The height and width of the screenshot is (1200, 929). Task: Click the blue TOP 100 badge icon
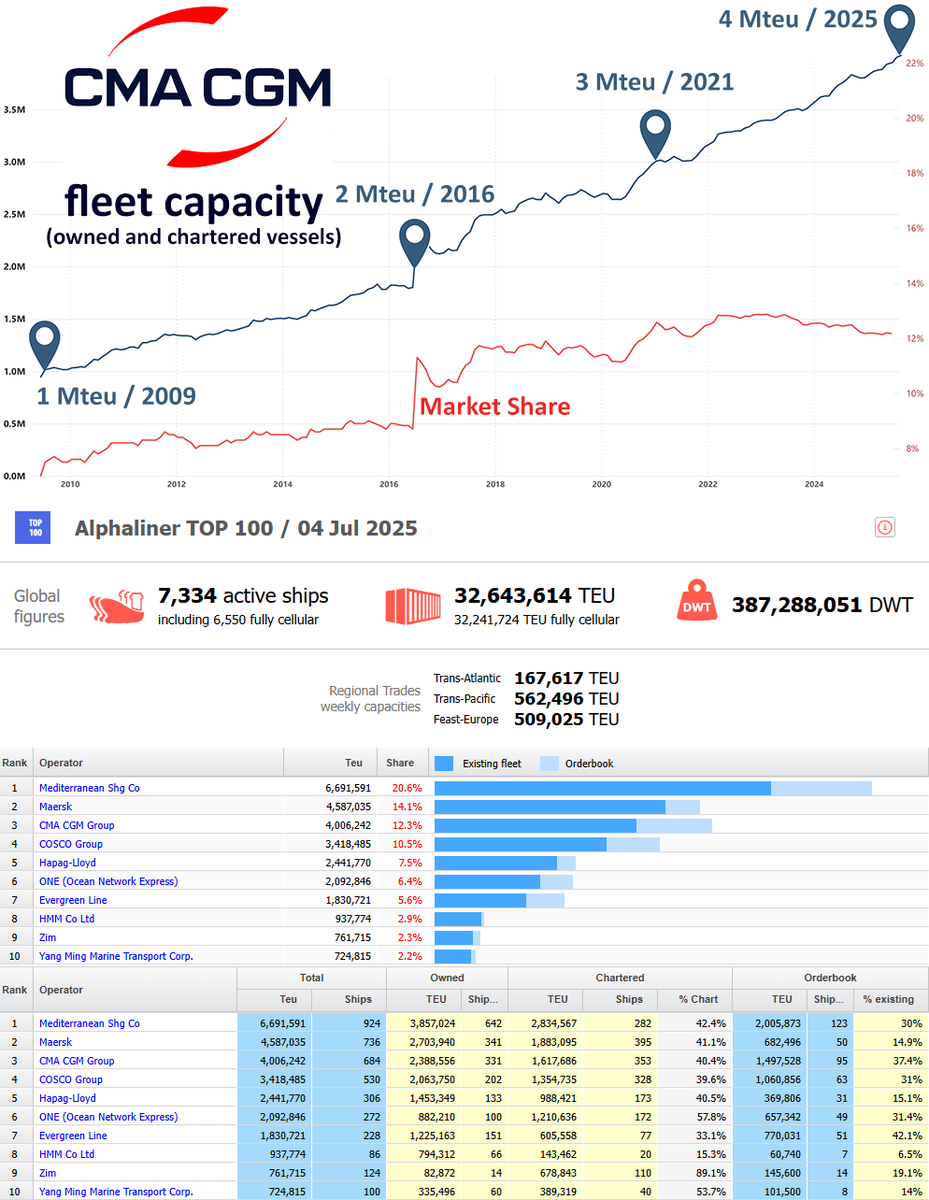[33, 526]
